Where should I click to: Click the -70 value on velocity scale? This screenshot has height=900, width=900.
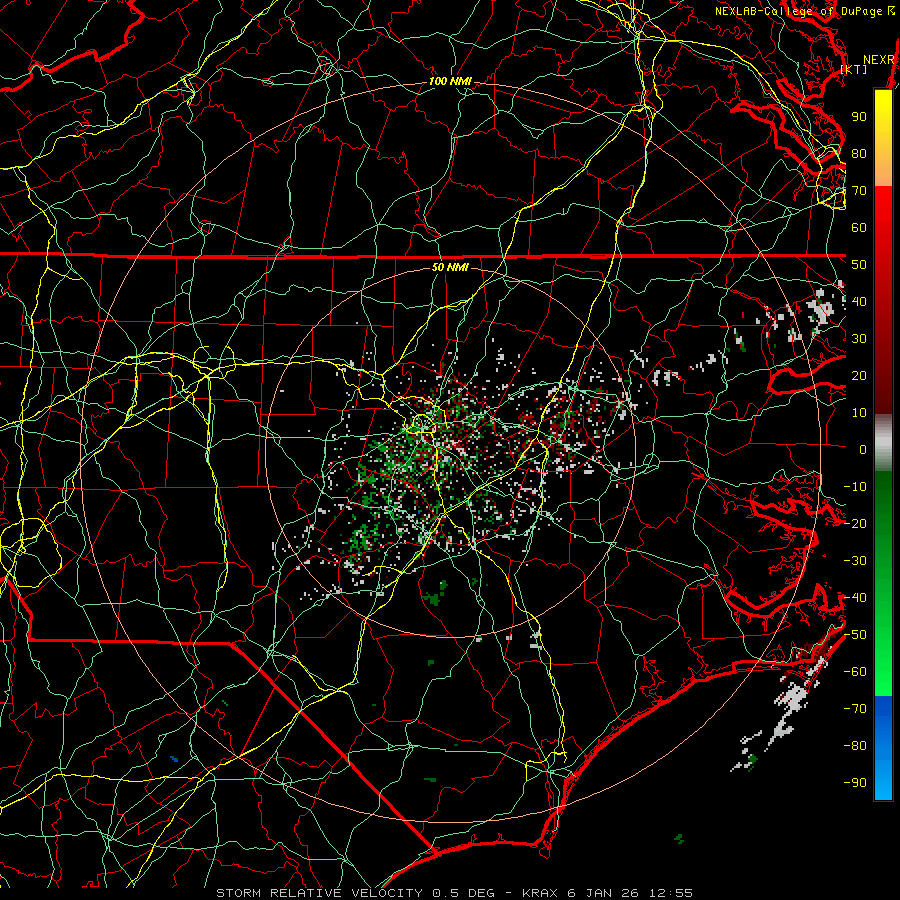855,709
